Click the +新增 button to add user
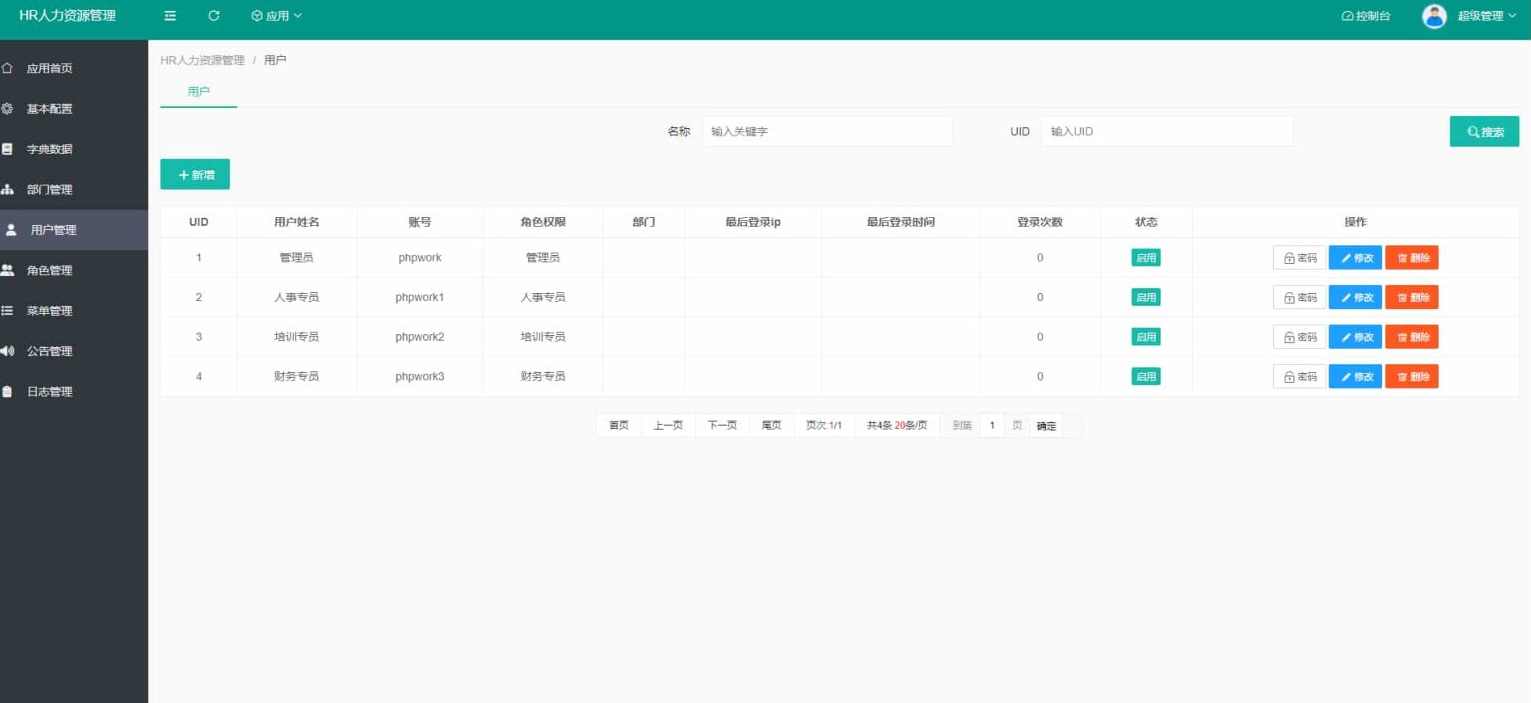The height and width of the screenshot is (703, 1531). pyautogui.click(x=195, y=174)
